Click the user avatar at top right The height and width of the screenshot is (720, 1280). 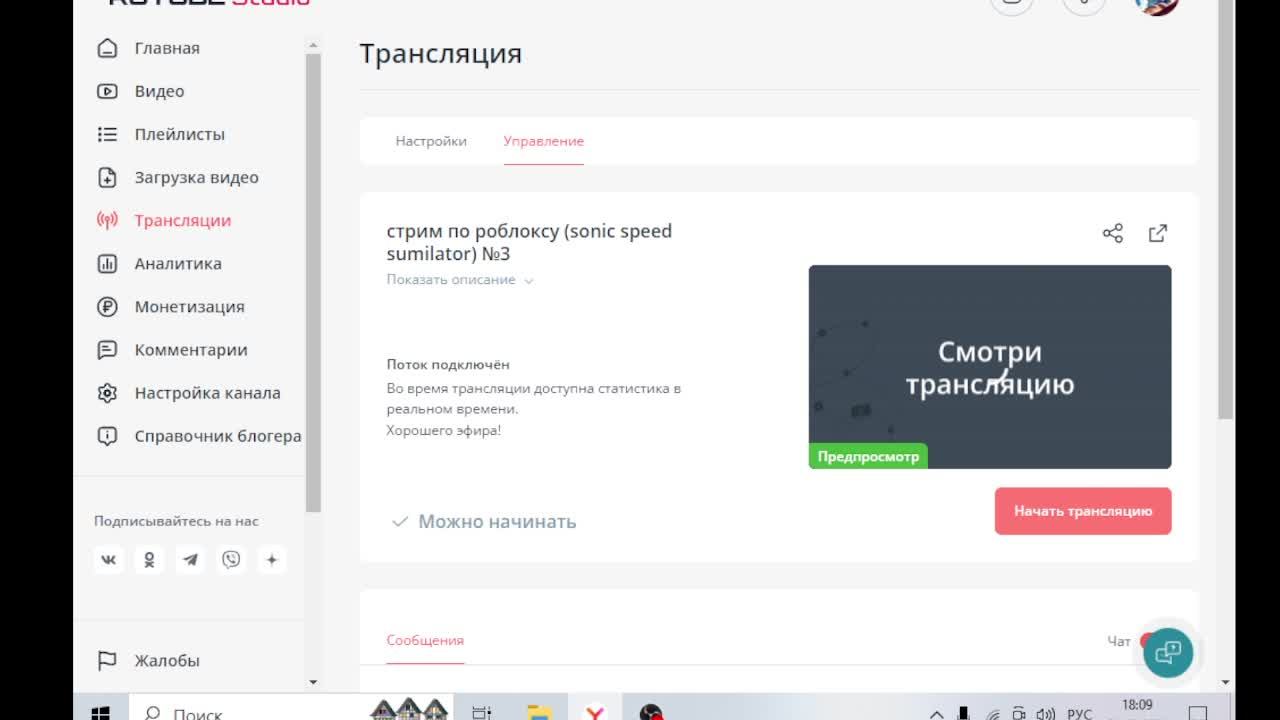coord(1157,5)
